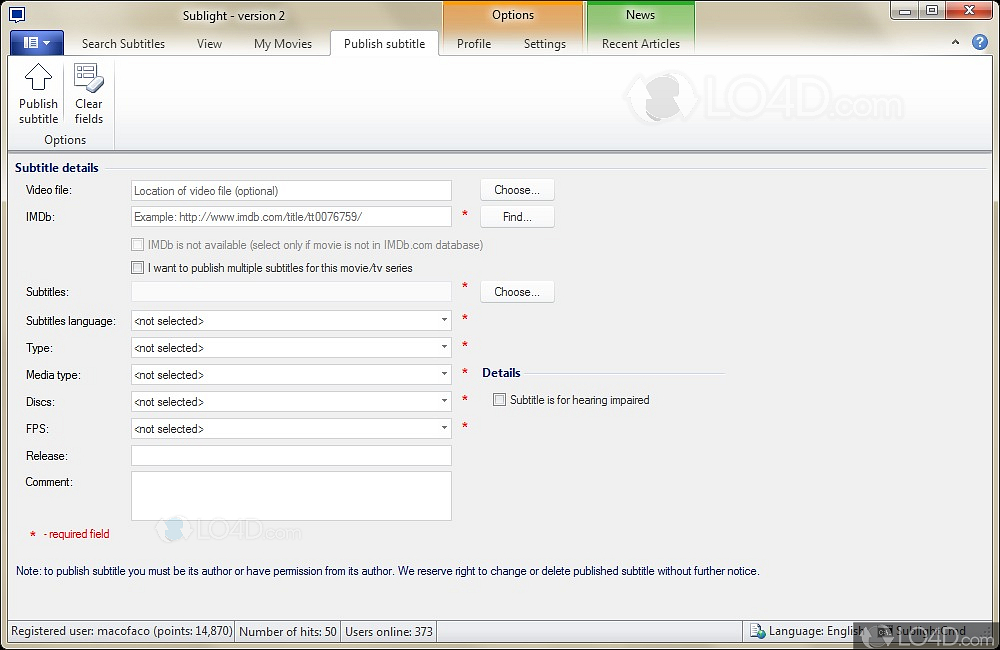Tick the IMDb is not available checkbox
1000x650 pixels.
click(138, 245)
